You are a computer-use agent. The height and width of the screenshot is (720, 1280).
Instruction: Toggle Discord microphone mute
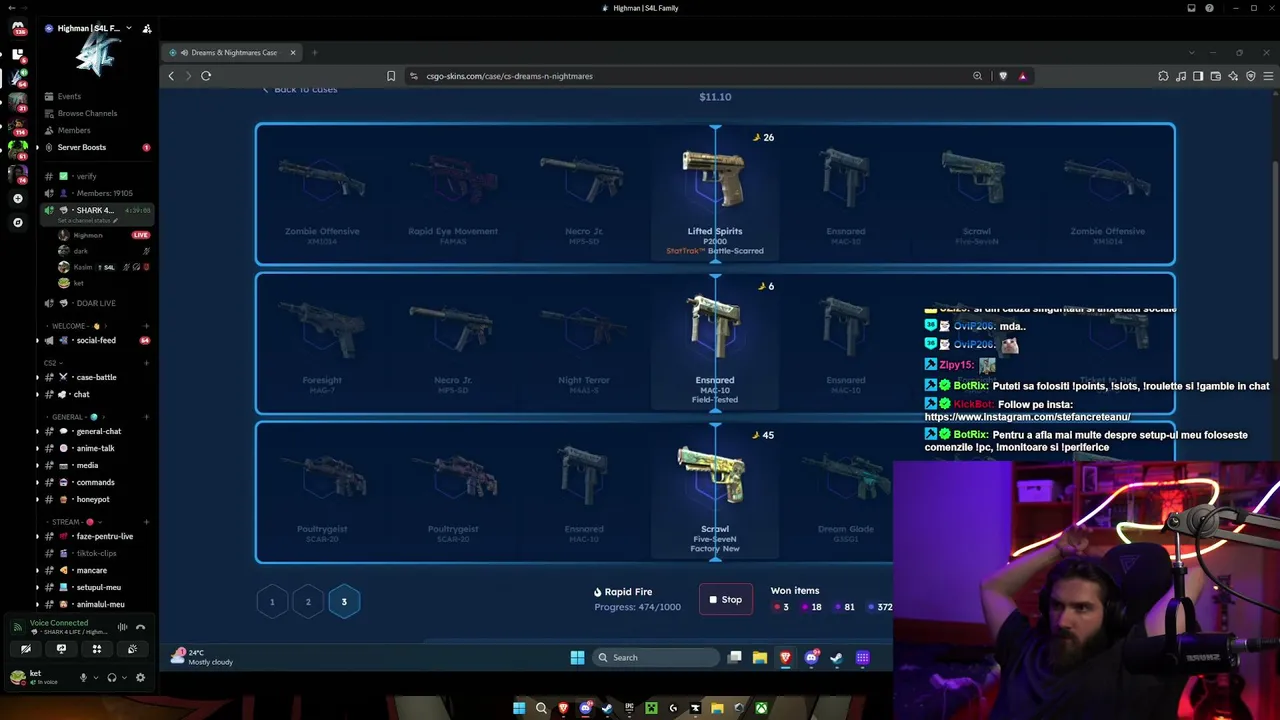83,677
